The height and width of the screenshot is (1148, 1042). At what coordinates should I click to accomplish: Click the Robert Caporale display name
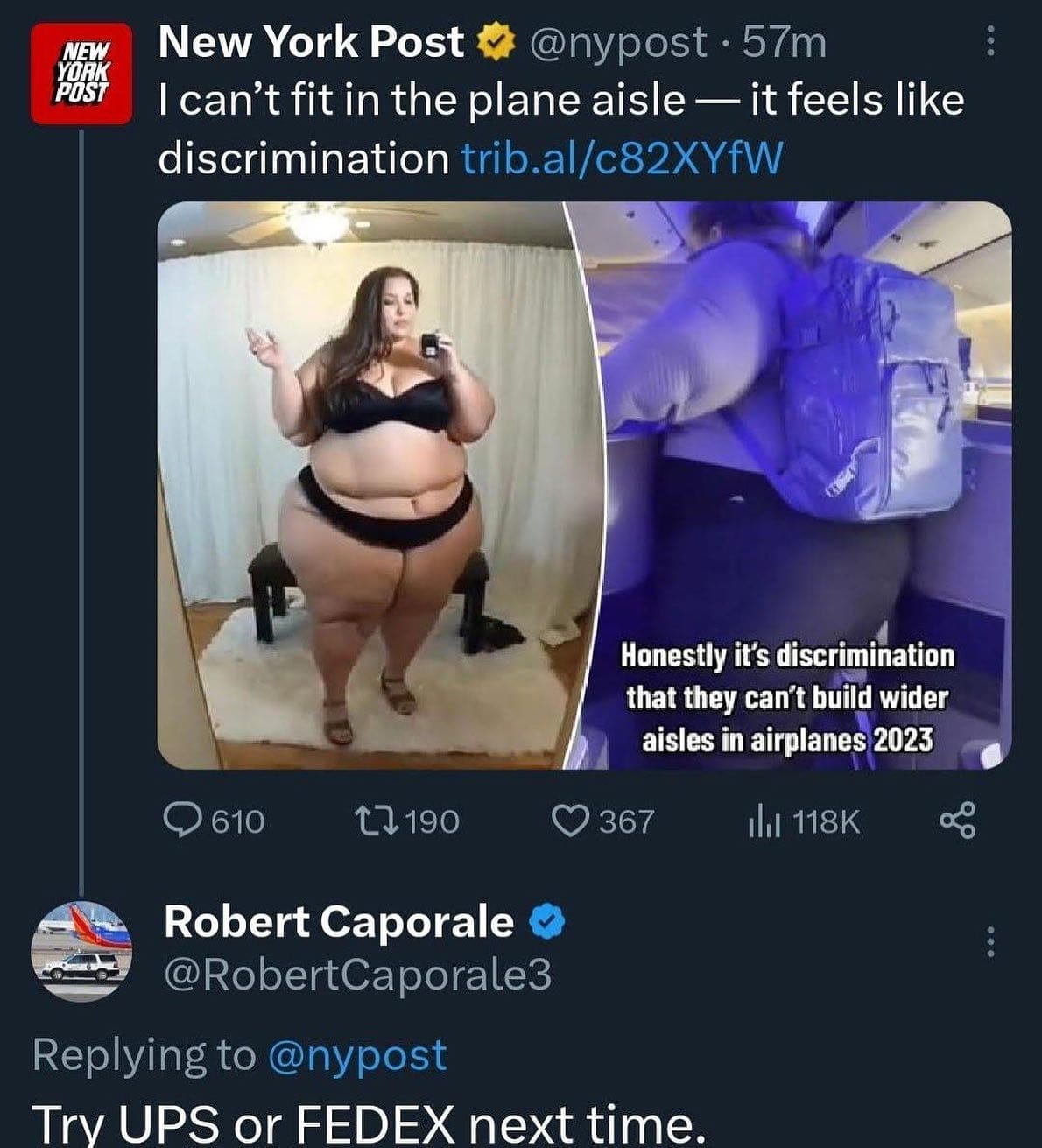[338, 922]
